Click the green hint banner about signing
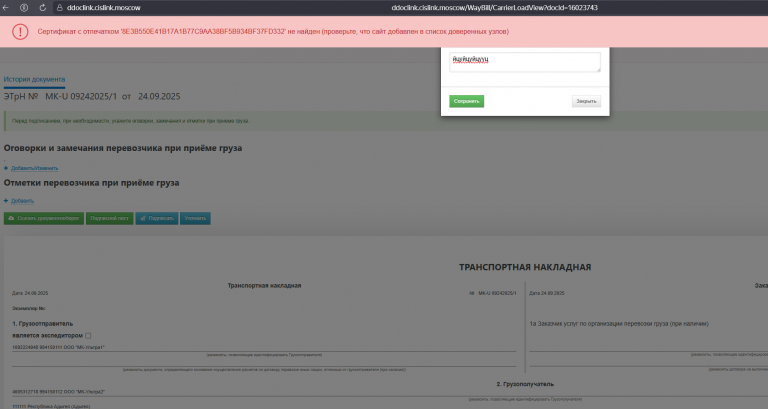 (x=385, y=121)
